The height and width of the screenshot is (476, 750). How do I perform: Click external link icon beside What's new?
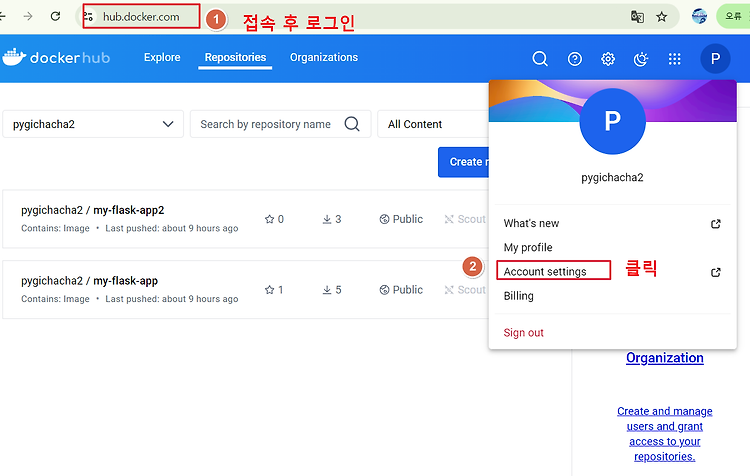[x=716, y=224]
